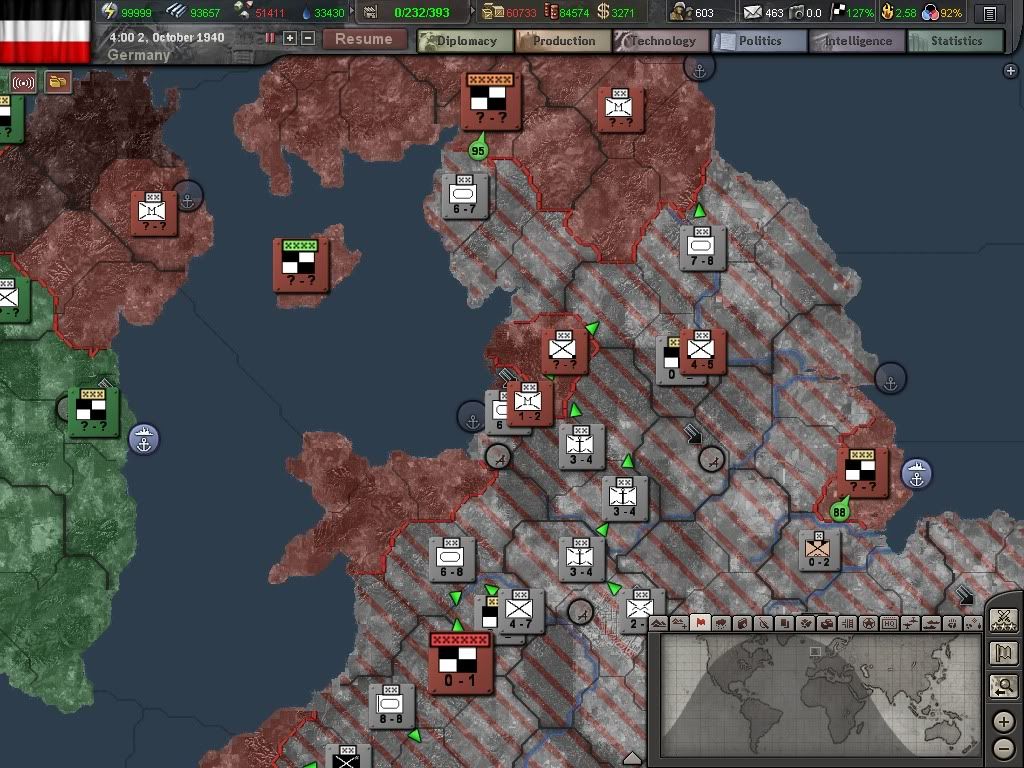Zoom in with the round plus button

(x=1004, y=722)
